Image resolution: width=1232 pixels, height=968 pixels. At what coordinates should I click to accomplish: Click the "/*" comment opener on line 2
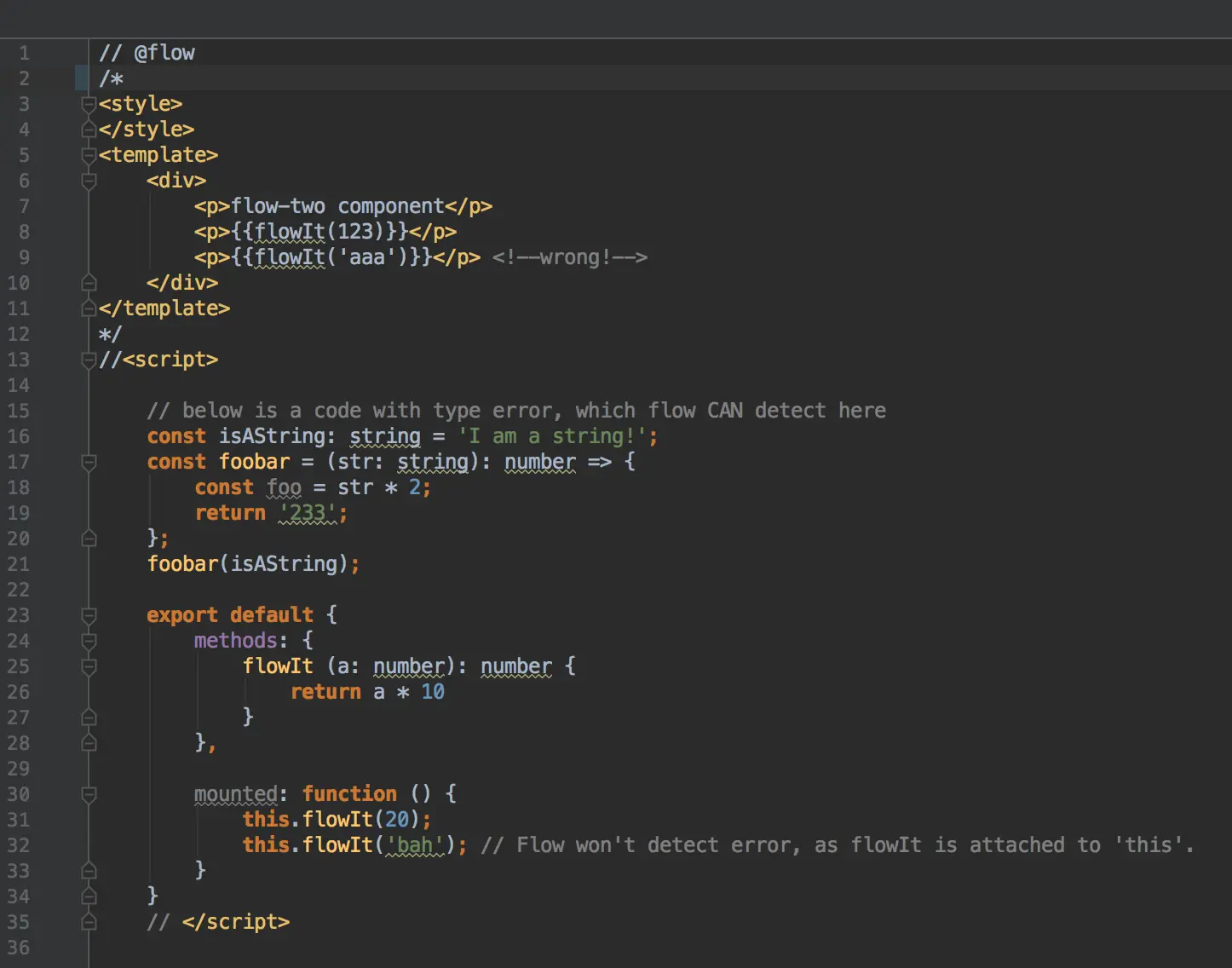click(111, 78)
